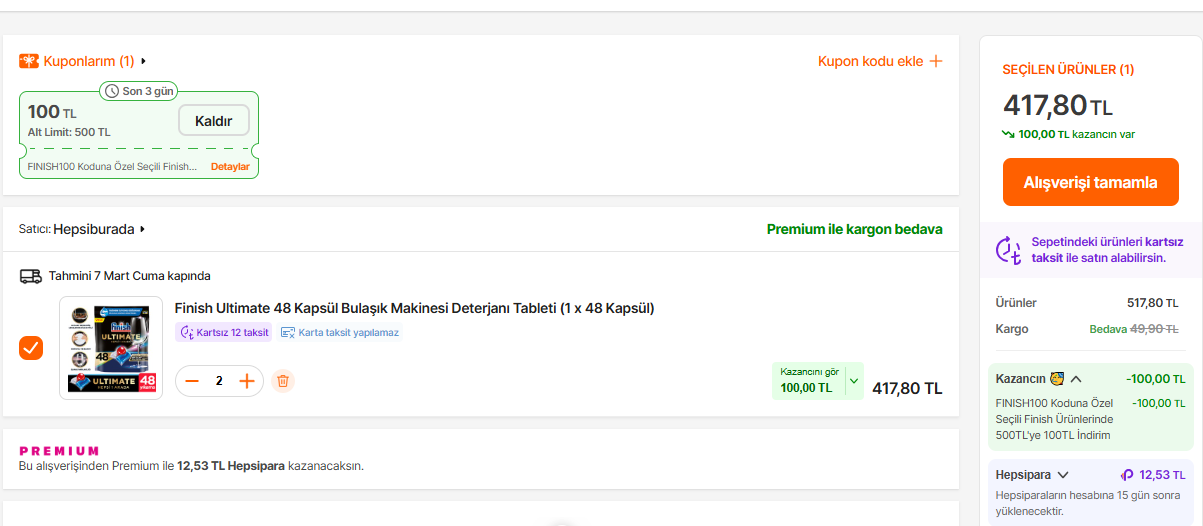Open the Finish Ultimate 48 Kapsül product title
The width and height of the screenshot is (1203, 526).
click(x=414, y=308)
